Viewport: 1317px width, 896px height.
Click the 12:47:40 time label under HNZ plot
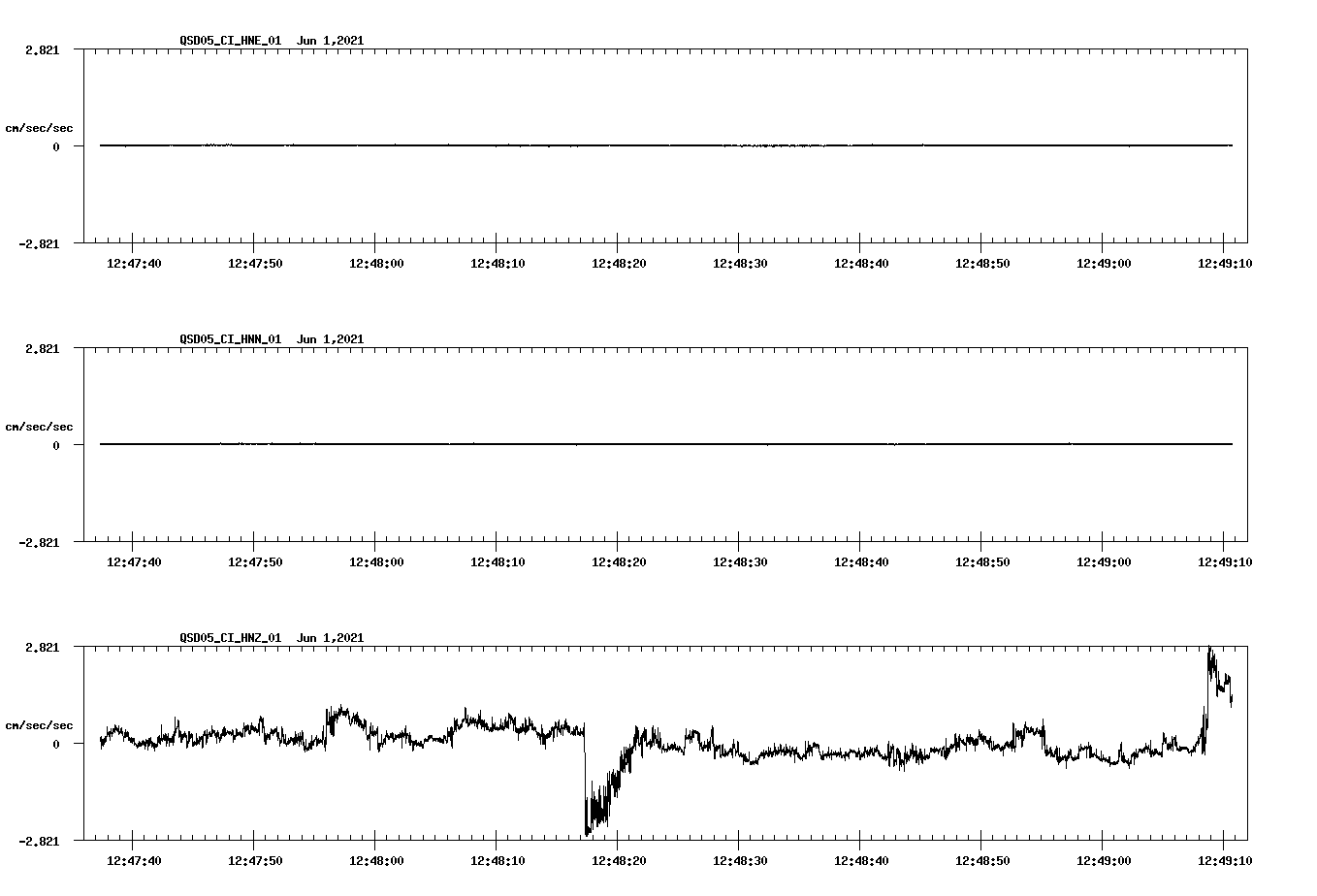[x=134, y=861]
